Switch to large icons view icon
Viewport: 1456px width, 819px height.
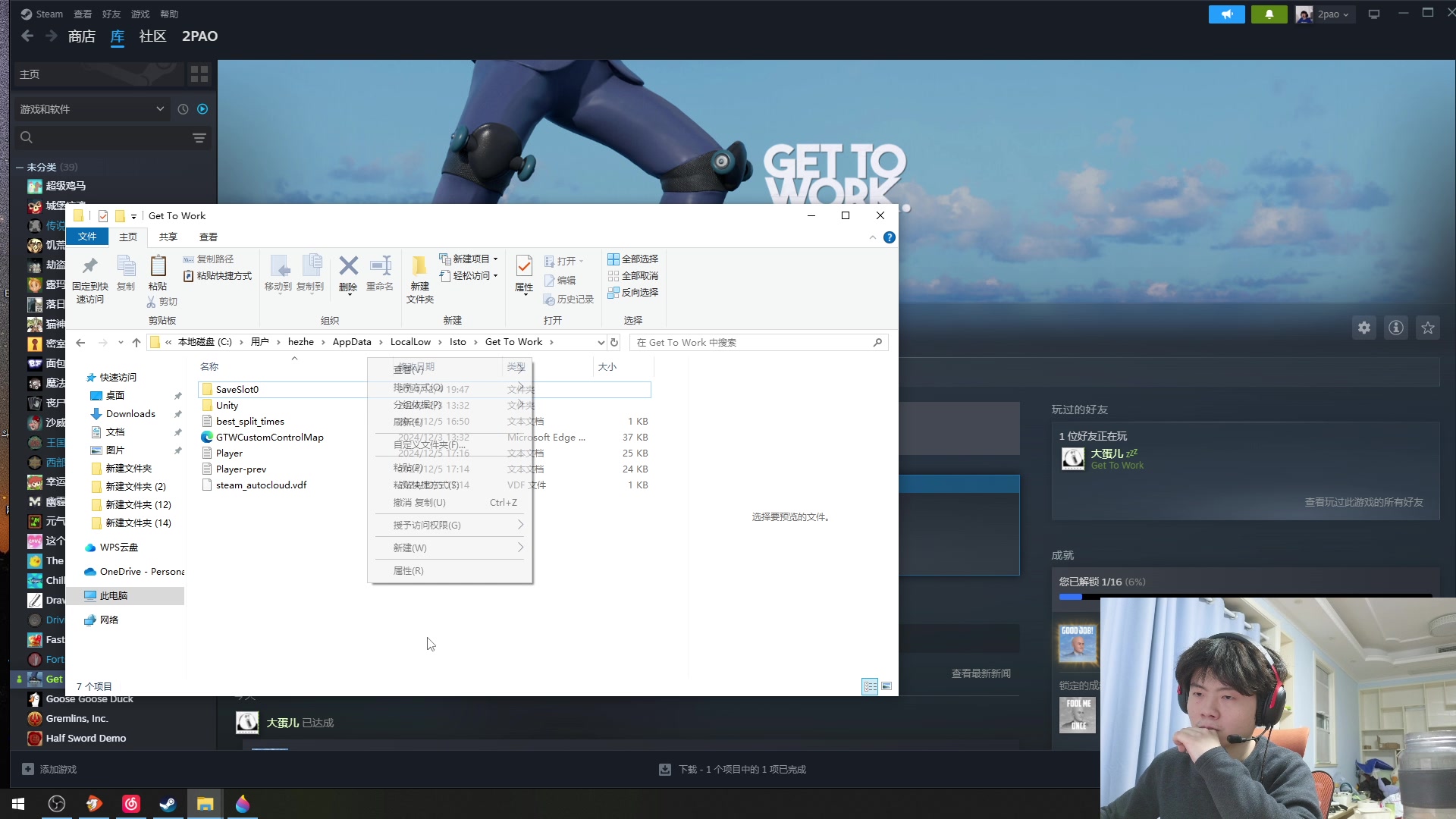tap(886, 686)
